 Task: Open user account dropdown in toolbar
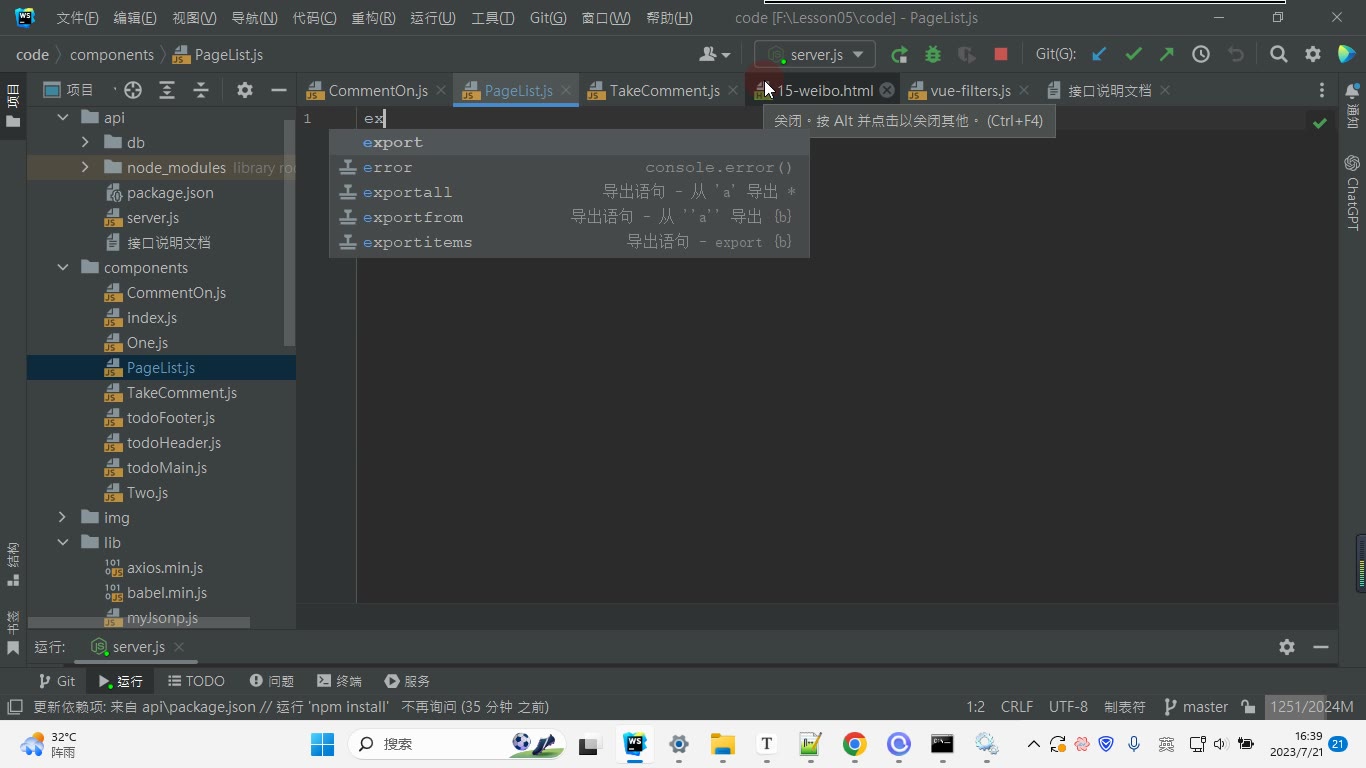pos(715,55)
